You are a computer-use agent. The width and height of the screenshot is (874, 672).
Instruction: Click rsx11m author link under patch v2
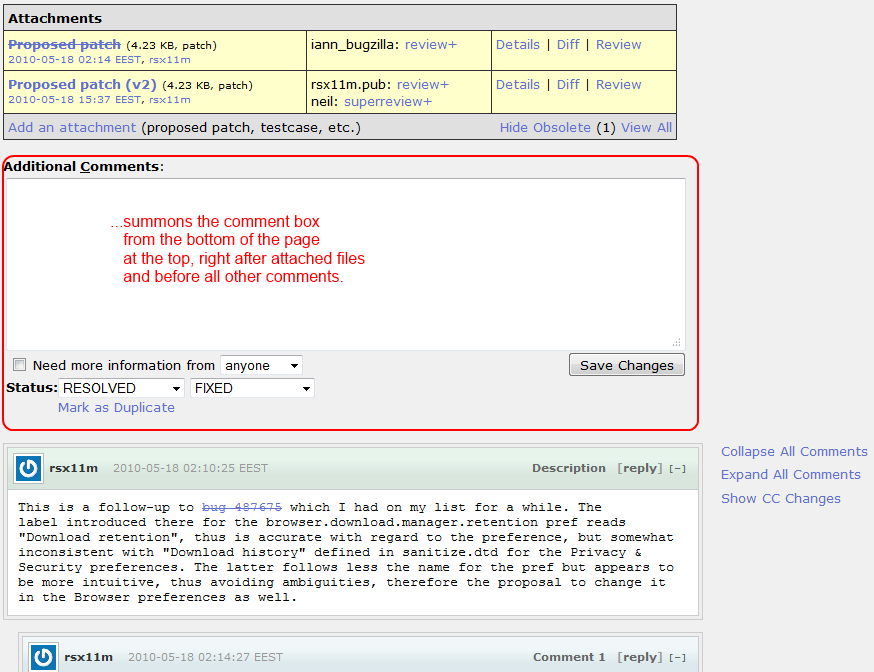(169, 100)
